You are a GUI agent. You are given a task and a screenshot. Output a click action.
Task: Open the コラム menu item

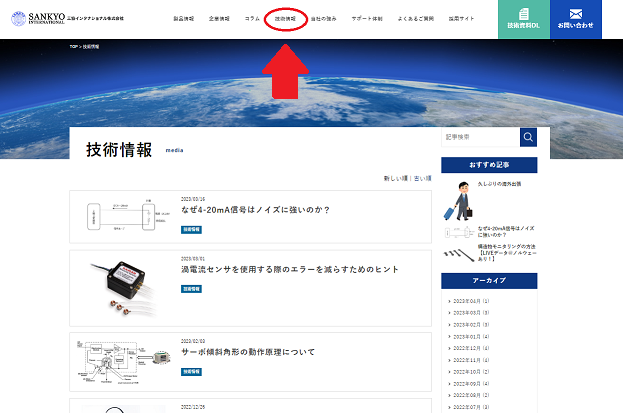point(252,19)
